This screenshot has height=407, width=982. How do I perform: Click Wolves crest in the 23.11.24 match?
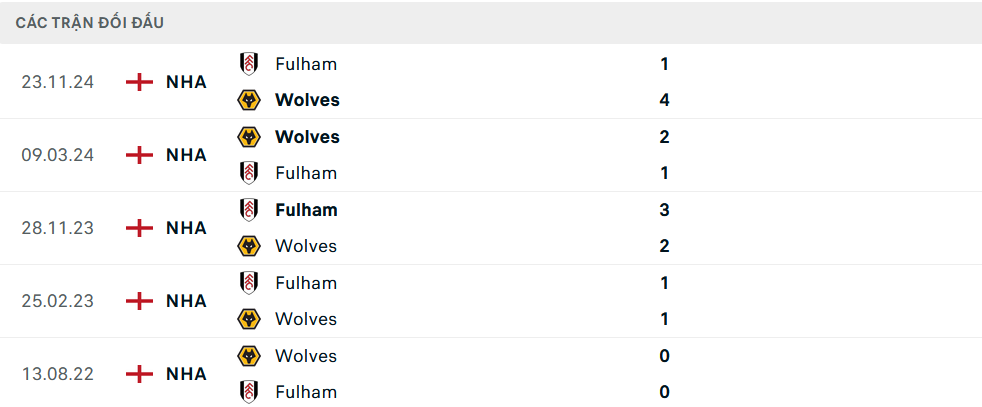point(248,100)
